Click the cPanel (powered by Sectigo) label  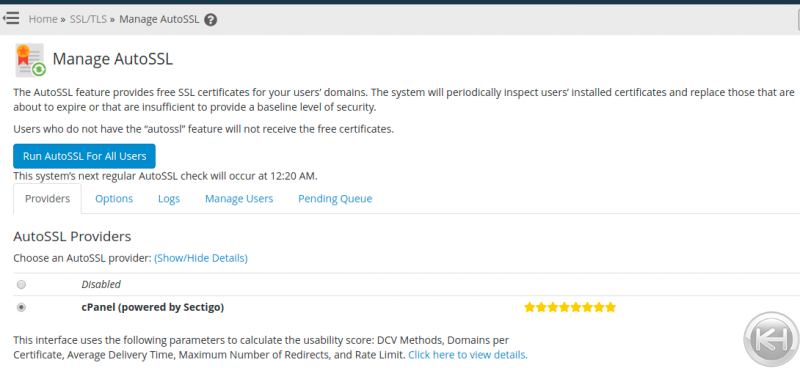pyautogui.click(x=153, y=307)
